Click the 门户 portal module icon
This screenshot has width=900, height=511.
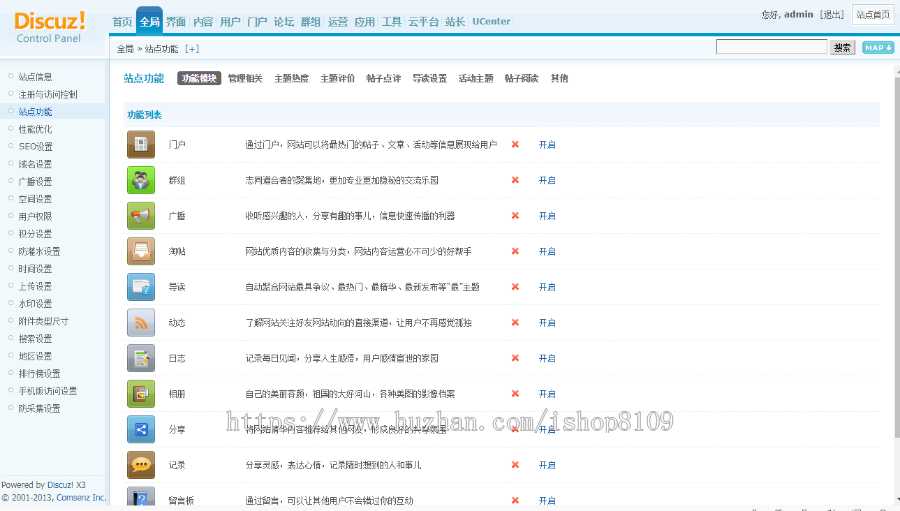pos(141,145)
